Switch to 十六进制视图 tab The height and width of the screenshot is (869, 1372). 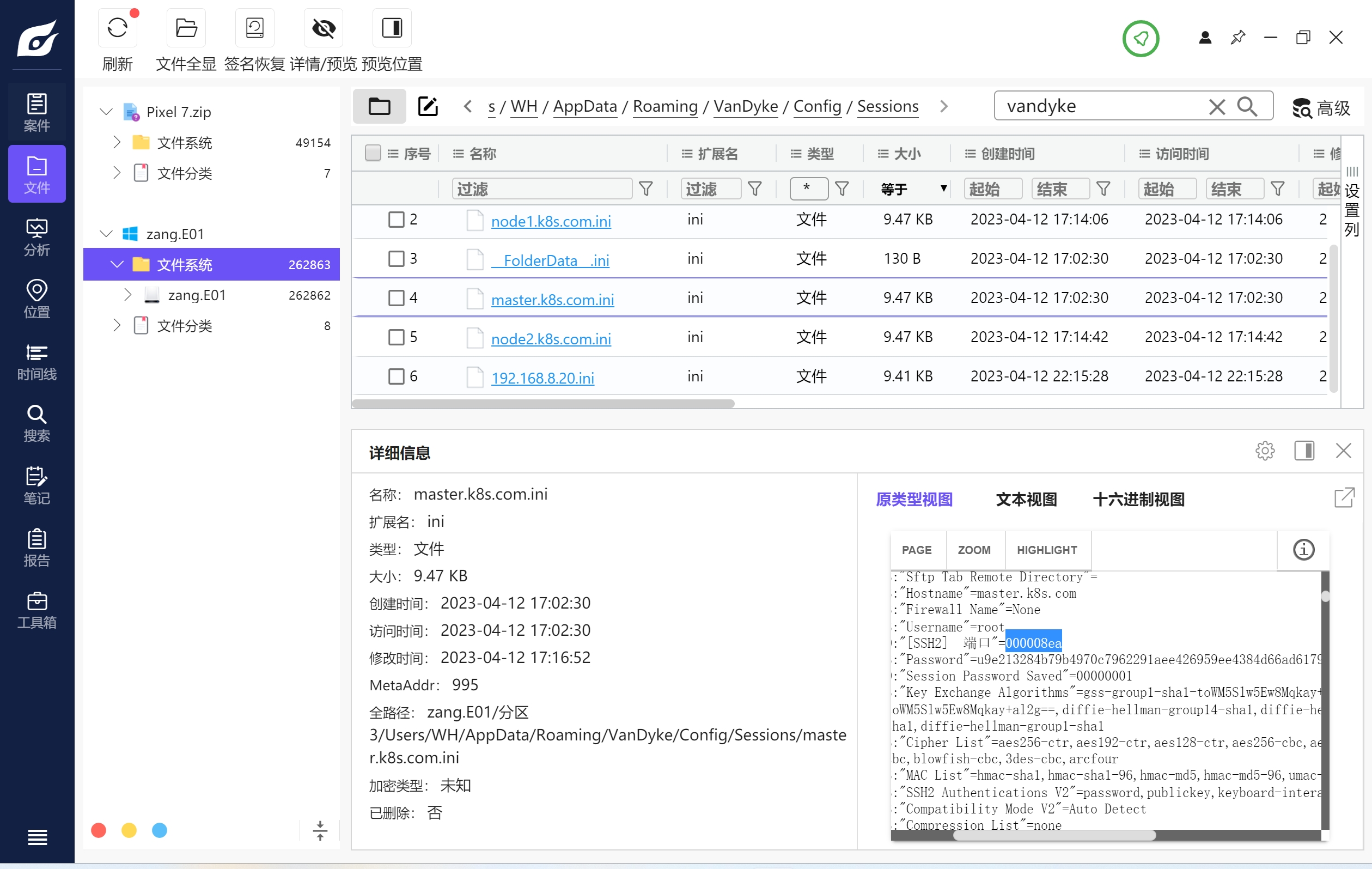(x=1138, y=499)
